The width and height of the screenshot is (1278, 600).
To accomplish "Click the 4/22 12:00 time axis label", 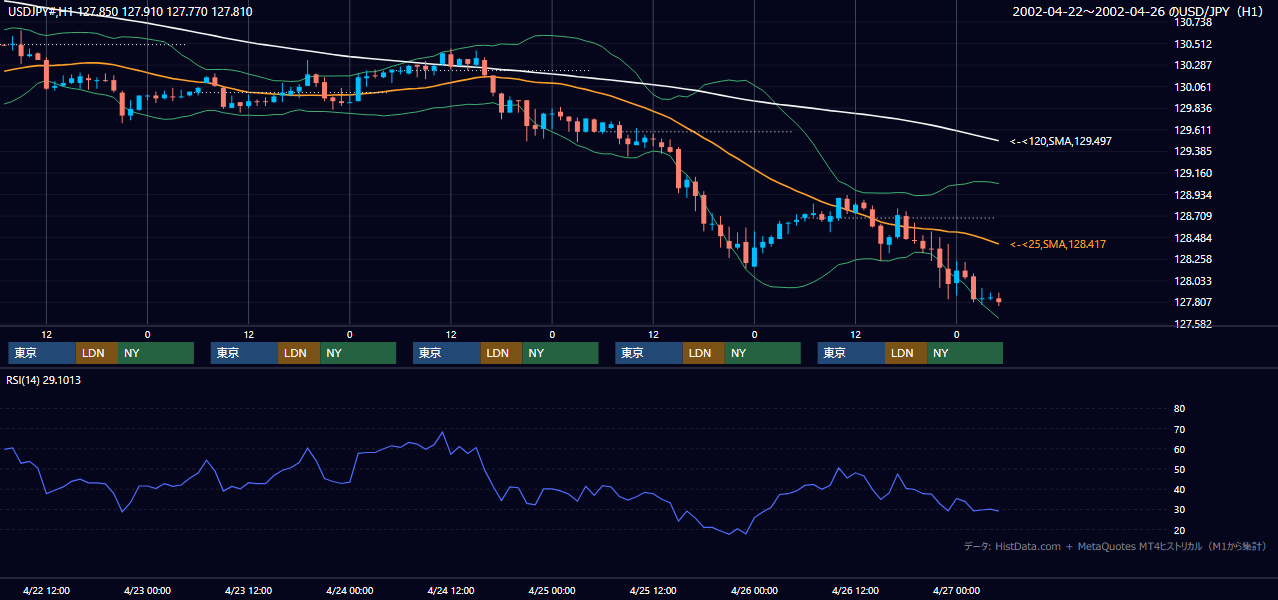I will click(46, 590).
